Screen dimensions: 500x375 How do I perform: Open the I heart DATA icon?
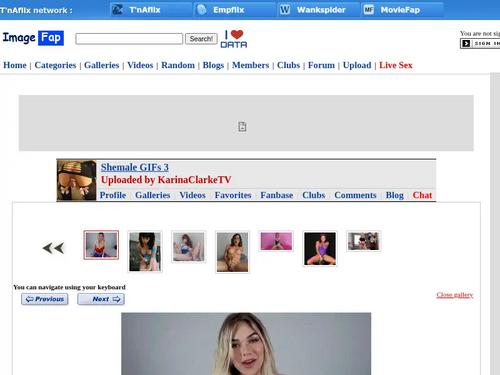tap(234, 39)
